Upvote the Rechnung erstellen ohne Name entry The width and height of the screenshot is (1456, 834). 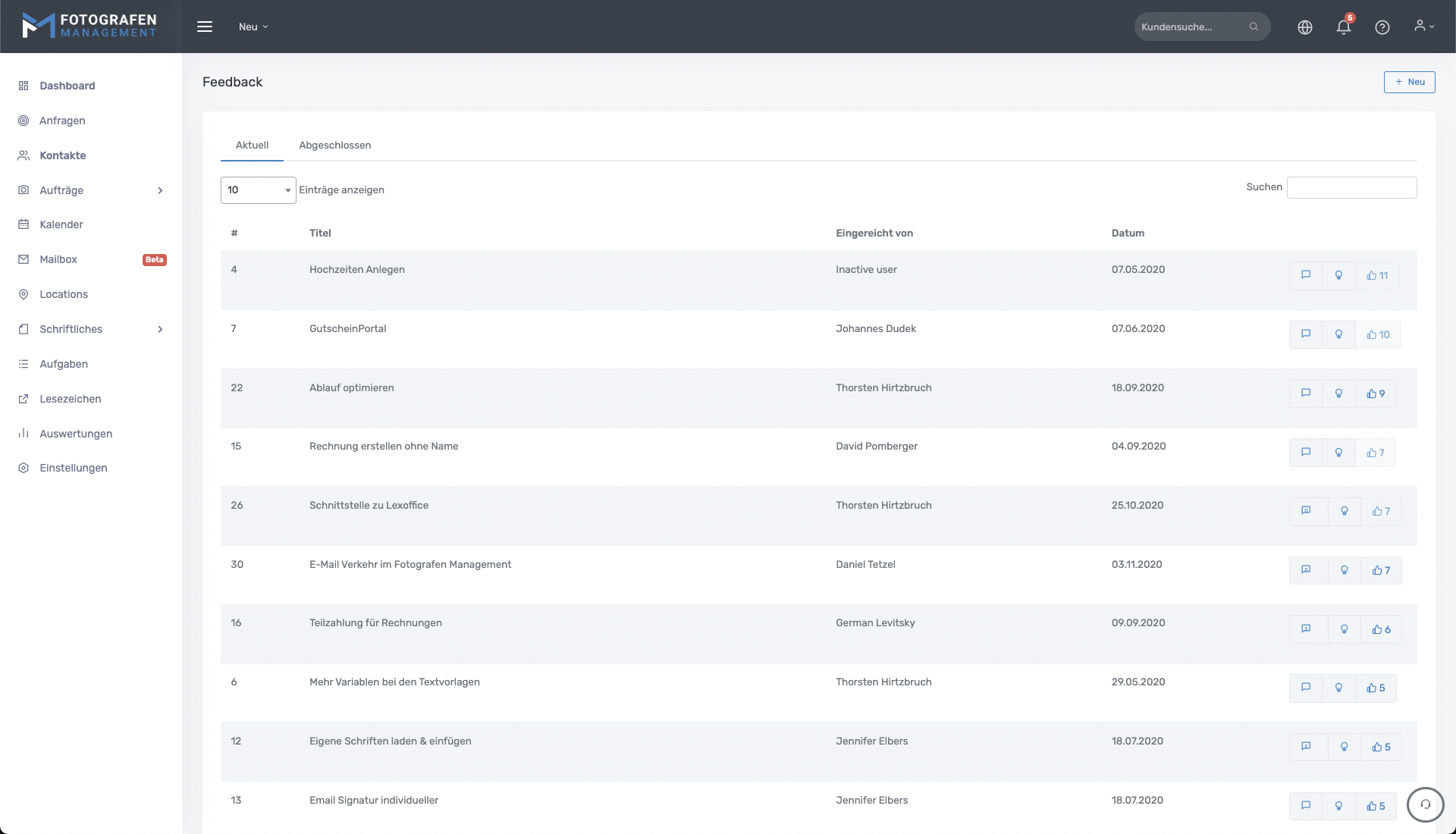(1375, 453)
